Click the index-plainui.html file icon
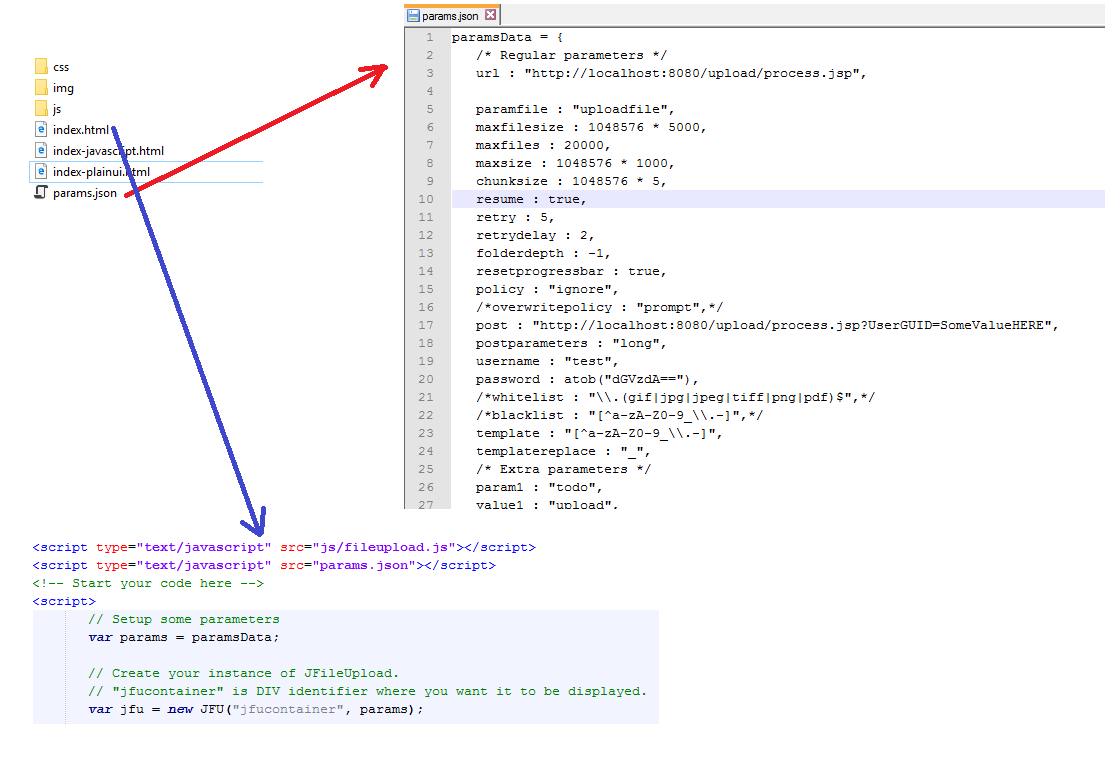Viewport: 1112px width, 760px height. pyautogui.click(x=41, y=171)
